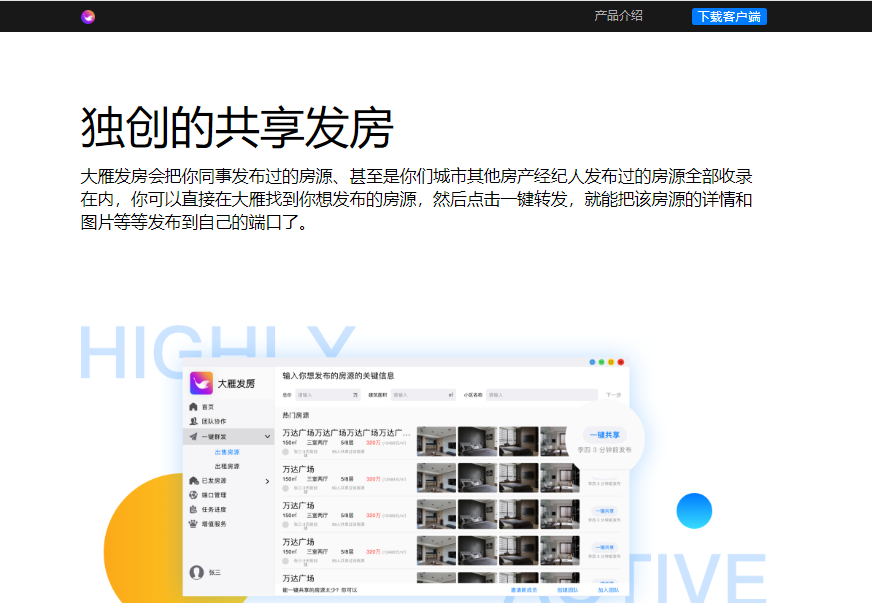Select the 首页 home icon in sidebar
Image resolution: width=872 pixels, height=603 pixels.
[x=193, y=406]
